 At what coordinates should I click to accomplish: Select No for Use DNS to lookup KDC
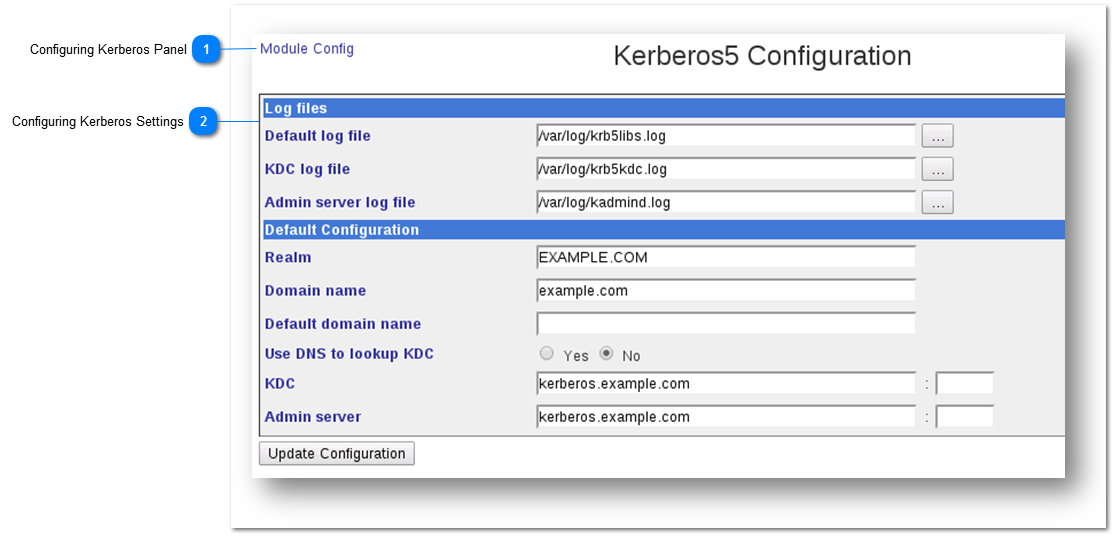pos(606,353)
